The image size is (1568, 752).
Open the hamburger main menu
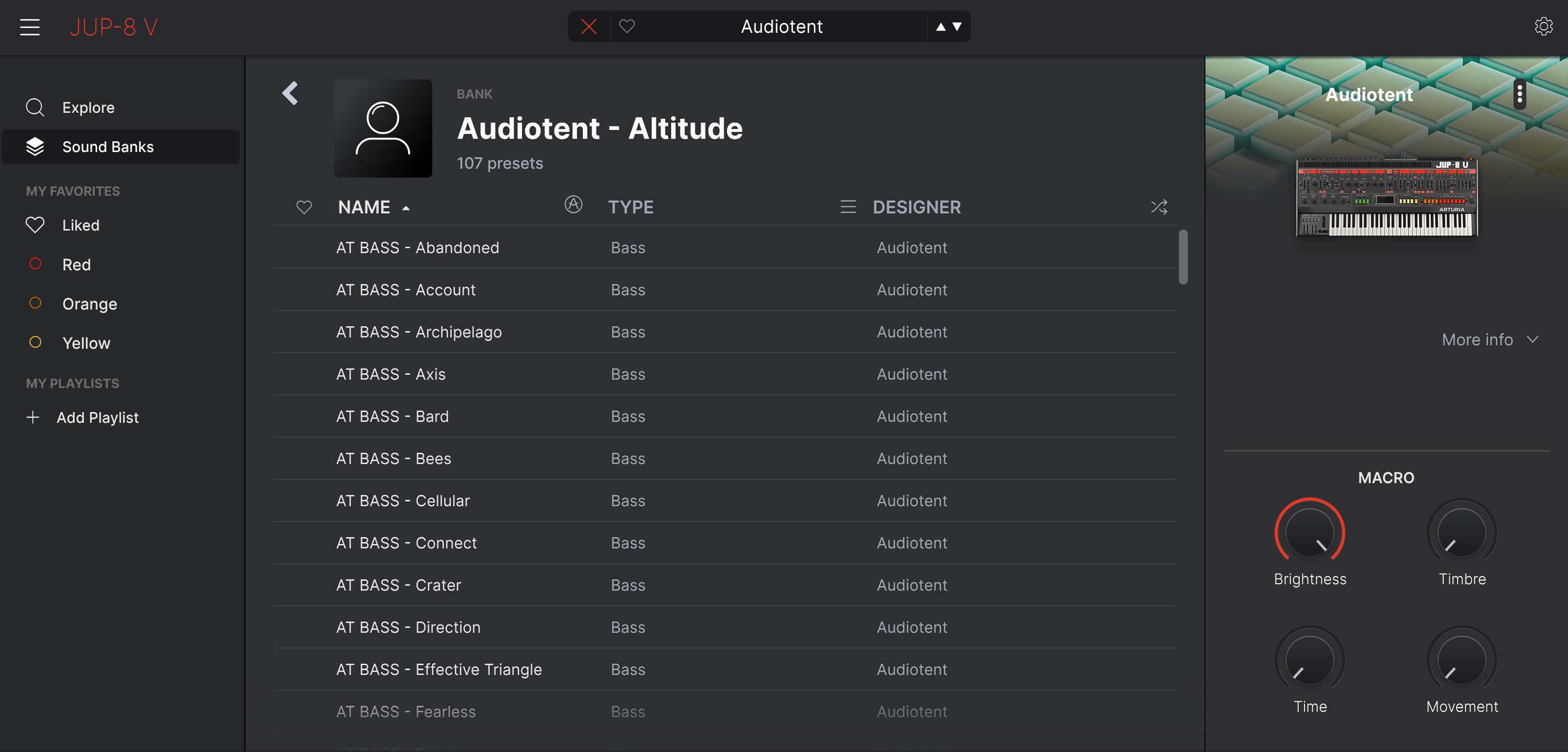(29, 27)
